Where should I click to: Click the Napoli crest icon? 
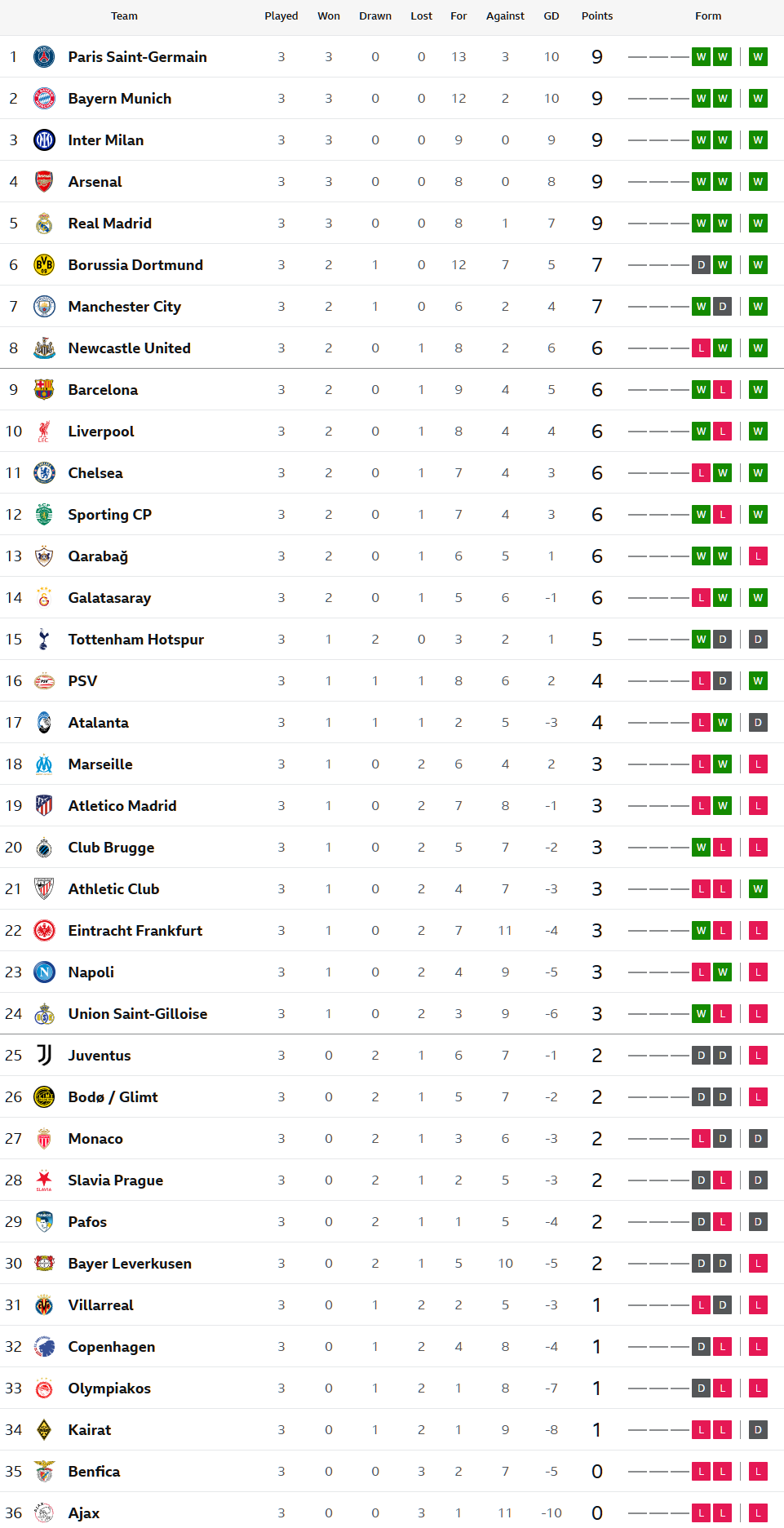44,972
